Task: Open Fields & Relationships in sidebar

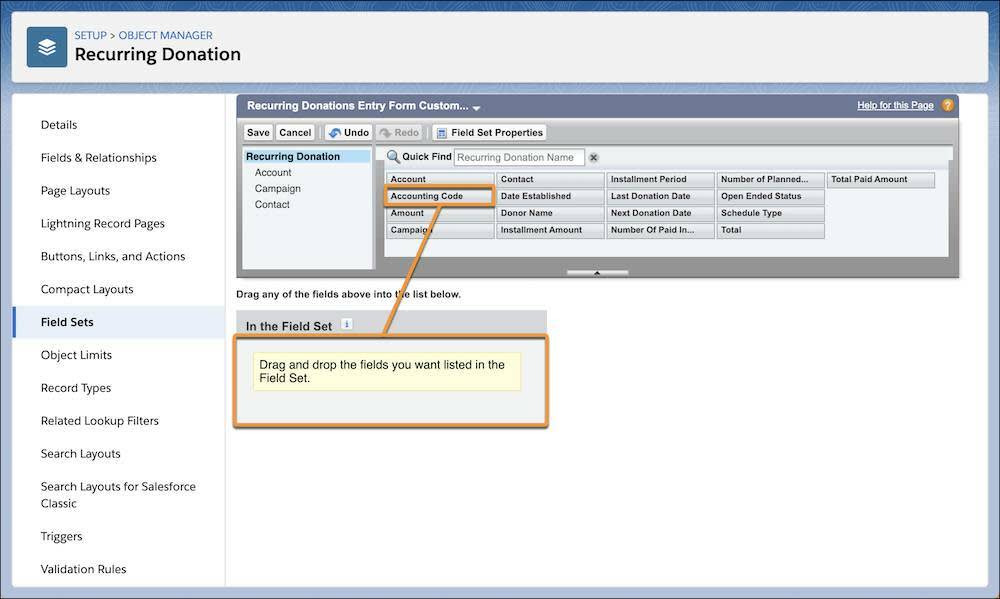Action: point(98,158)
